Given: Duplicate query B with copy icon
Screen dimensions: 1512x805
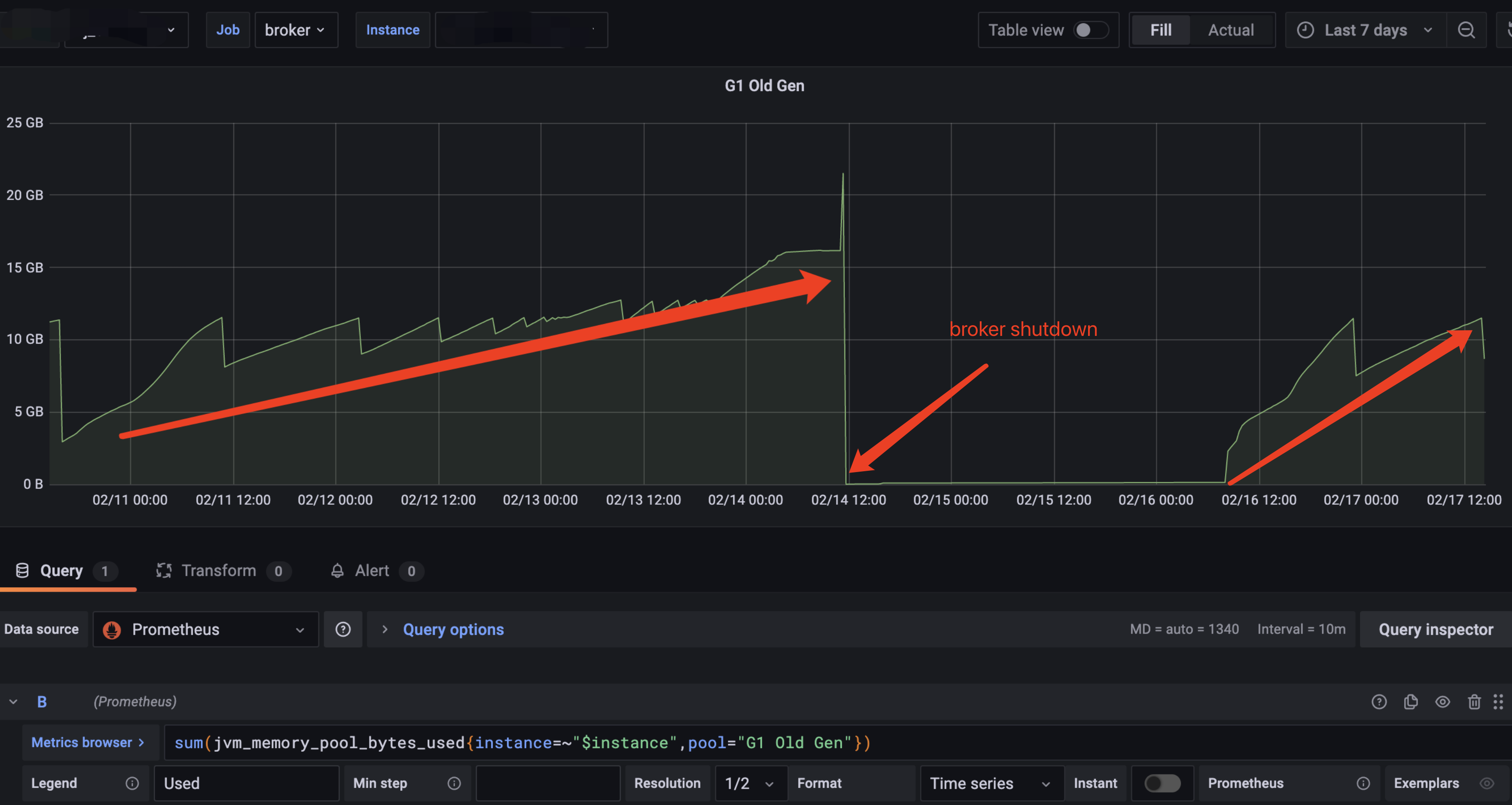Looking at the screenshot, I should click(x=1411, y=701).
